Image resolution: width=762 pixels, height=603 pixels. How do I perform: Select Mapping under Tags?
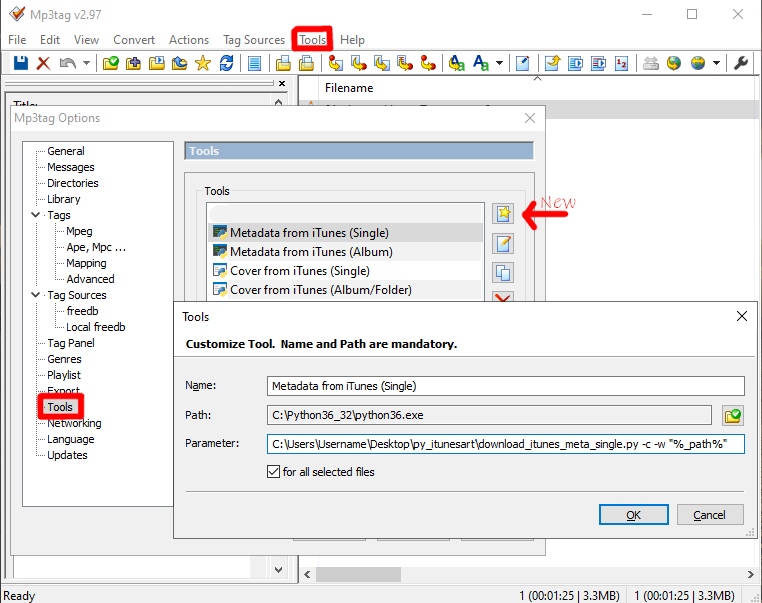coord(86,263)
